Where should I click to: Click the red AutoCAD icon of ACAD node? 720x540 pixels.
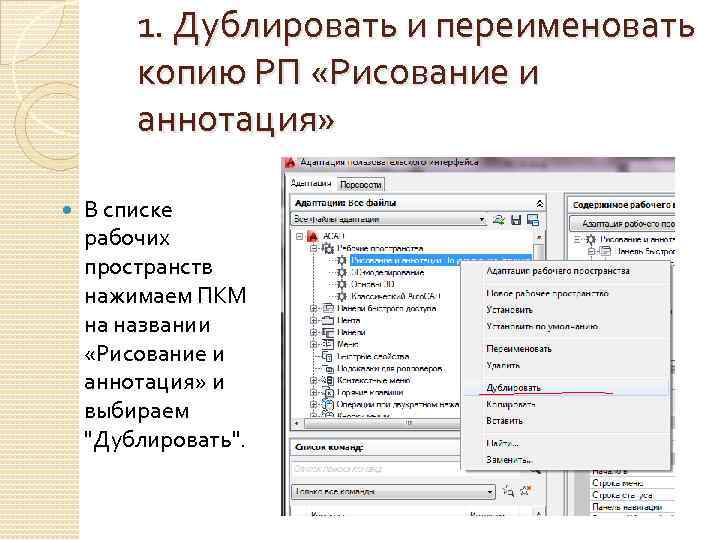click(x=313, y=236)
